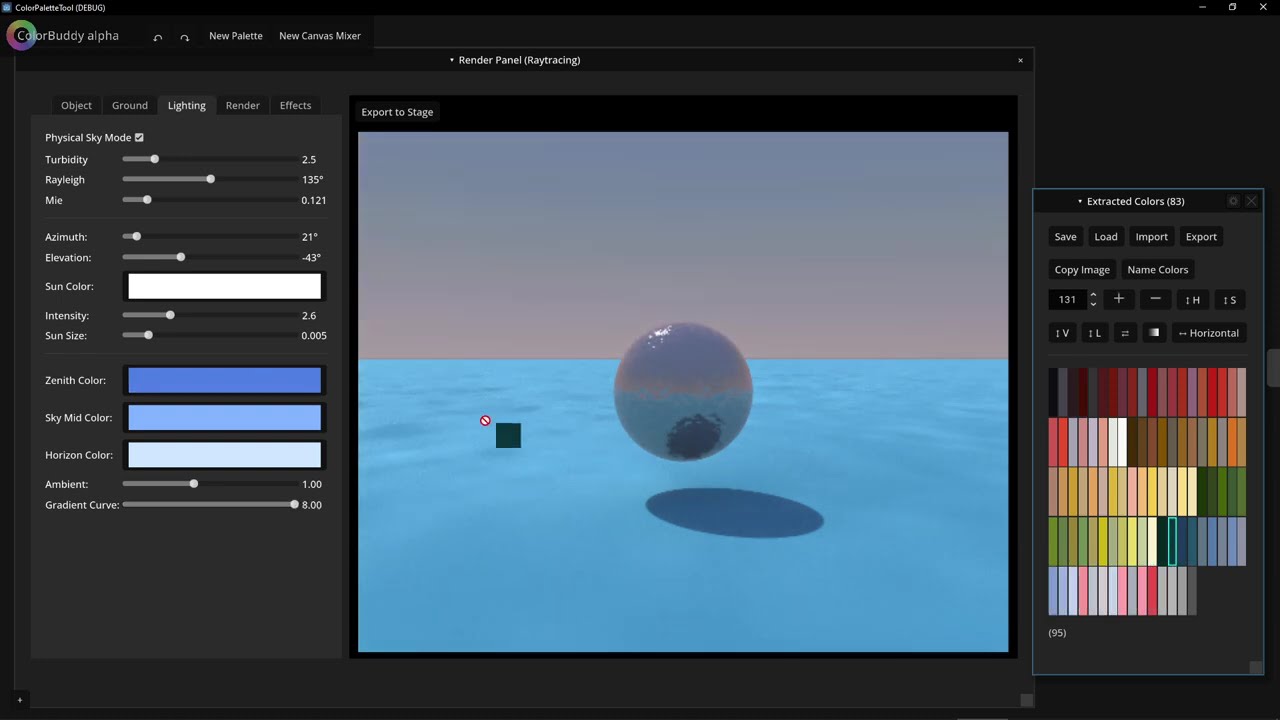Click the gradient square icon button
1280x720 pixels.
1154,333
